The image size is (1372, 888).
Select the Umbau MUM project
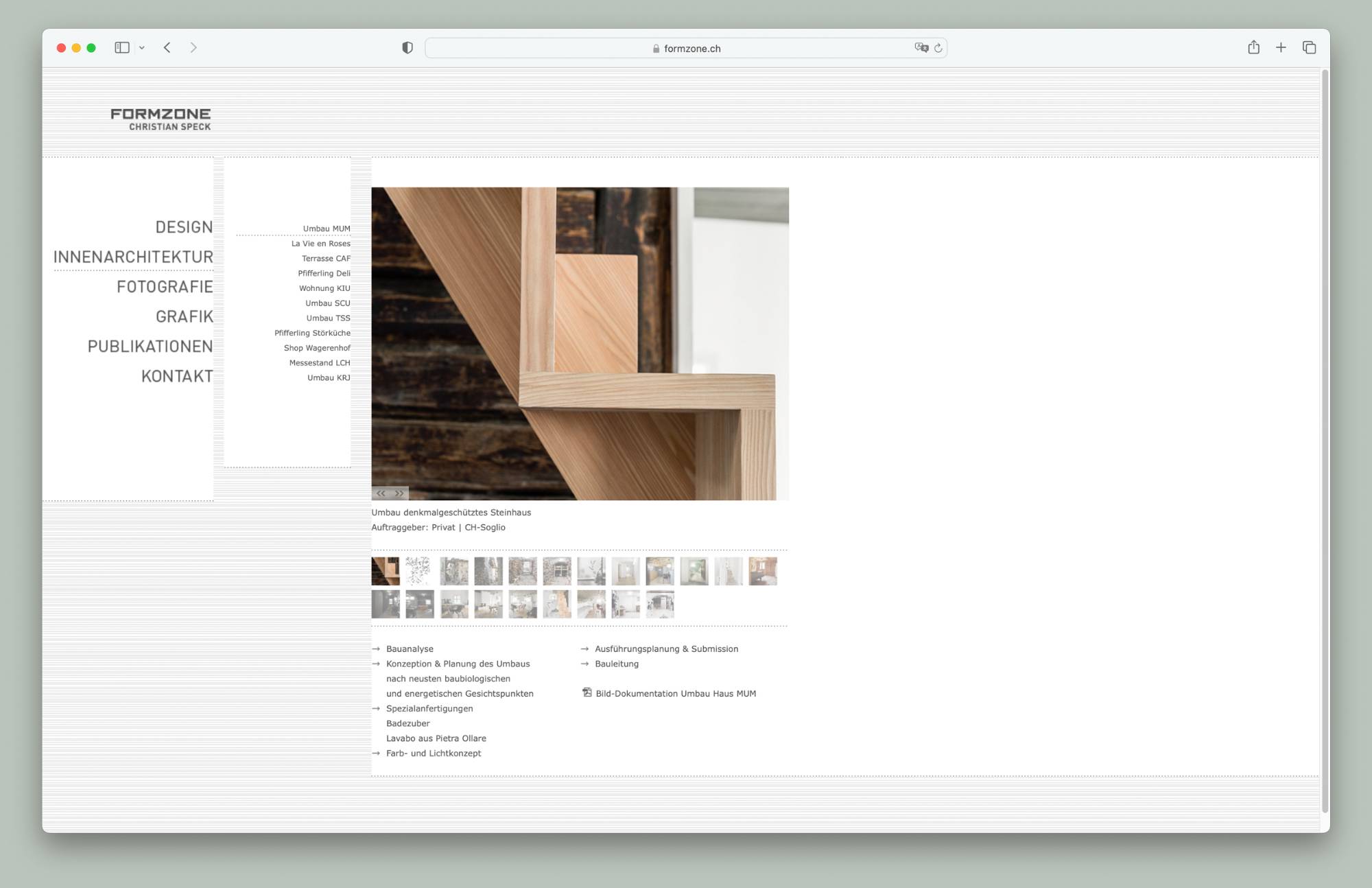point(327,229)
